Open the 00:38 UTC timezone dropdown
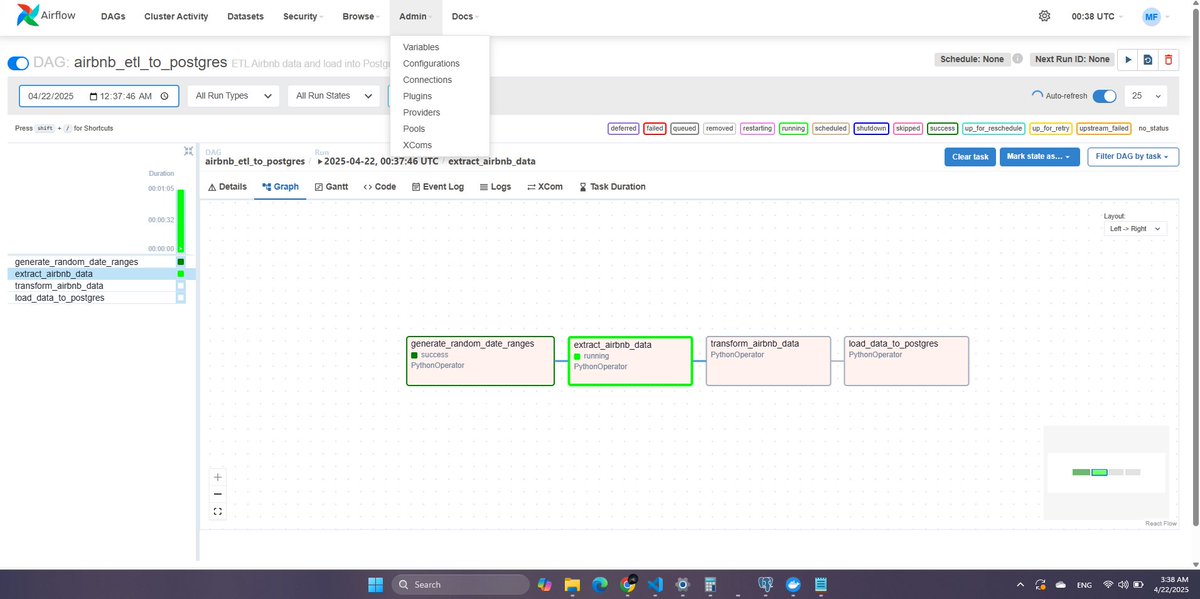The height and width of the screenshot is (599, 1200). 1097,17
